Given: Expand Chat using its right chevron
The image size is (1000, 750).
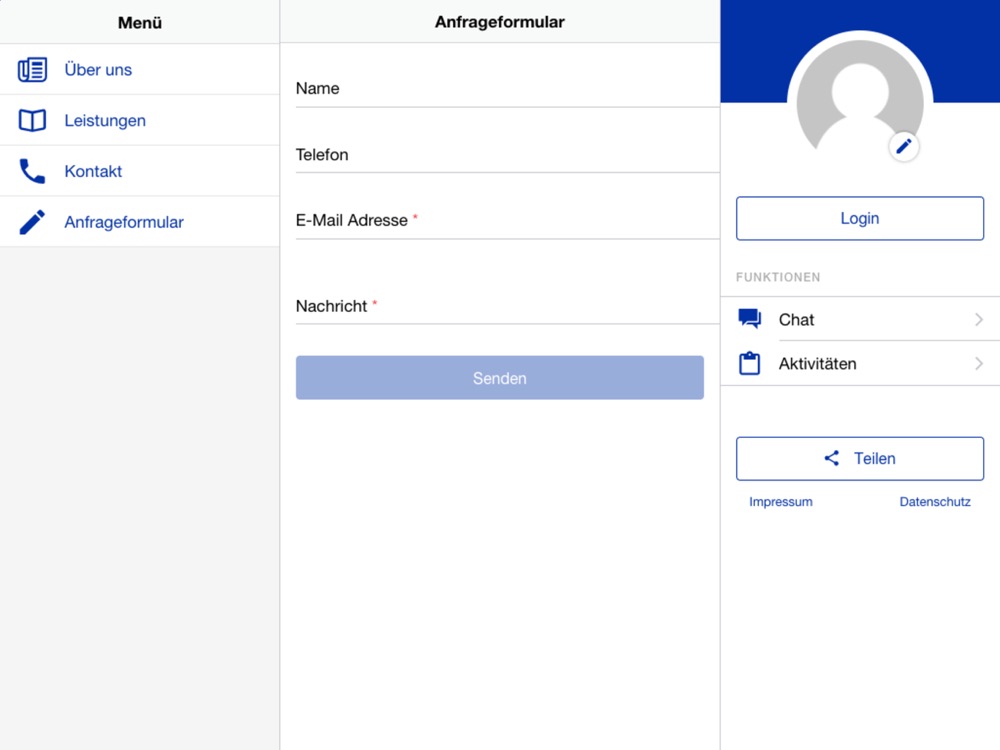Looking at the screenshot, I should coord(978,320).
